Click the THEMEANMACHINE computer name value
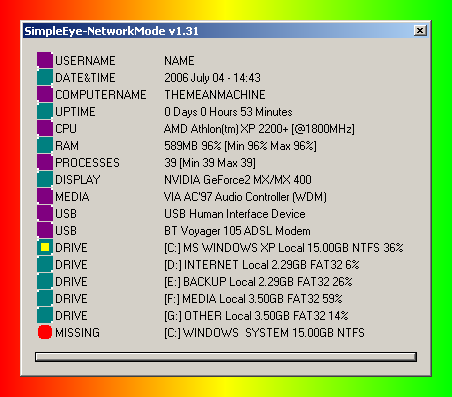Image resolution: width=452 pixels, height=397 pixels. 215,95
